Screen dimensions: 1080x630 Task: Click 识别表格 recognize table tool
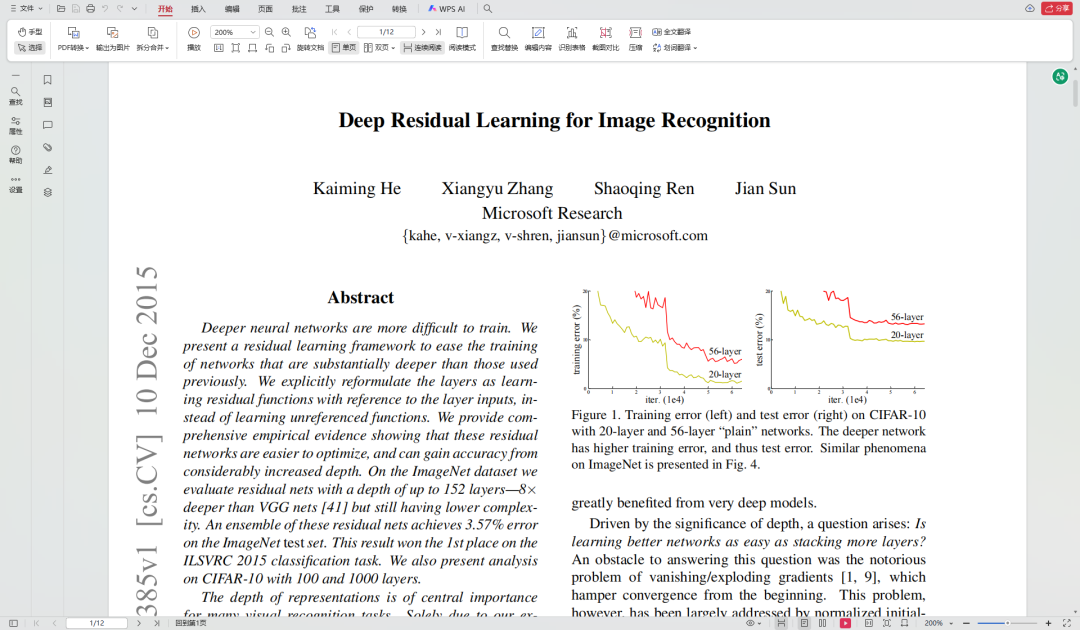(x=572, y=39)
